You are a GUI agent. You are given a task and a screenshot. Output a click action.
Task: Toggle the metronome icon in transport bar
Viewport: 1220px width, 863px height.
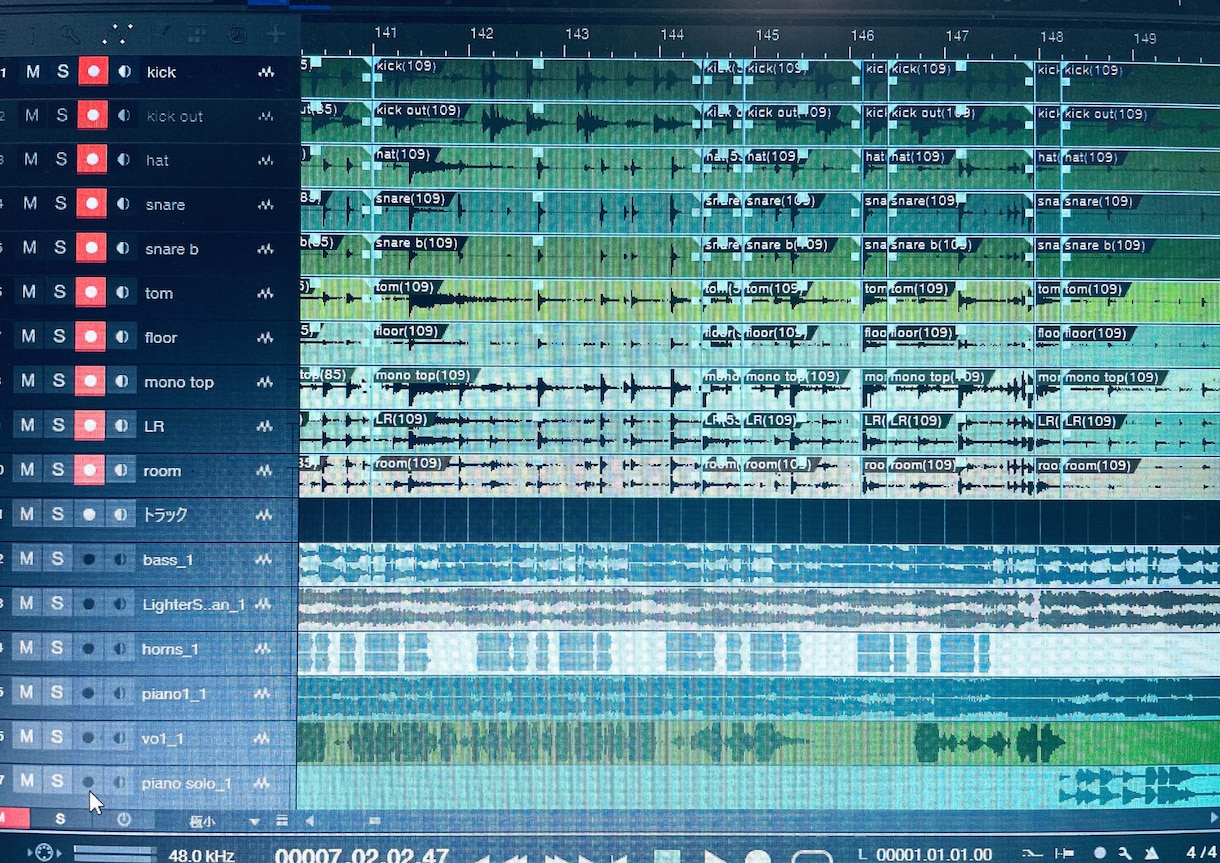(1151, 853)
